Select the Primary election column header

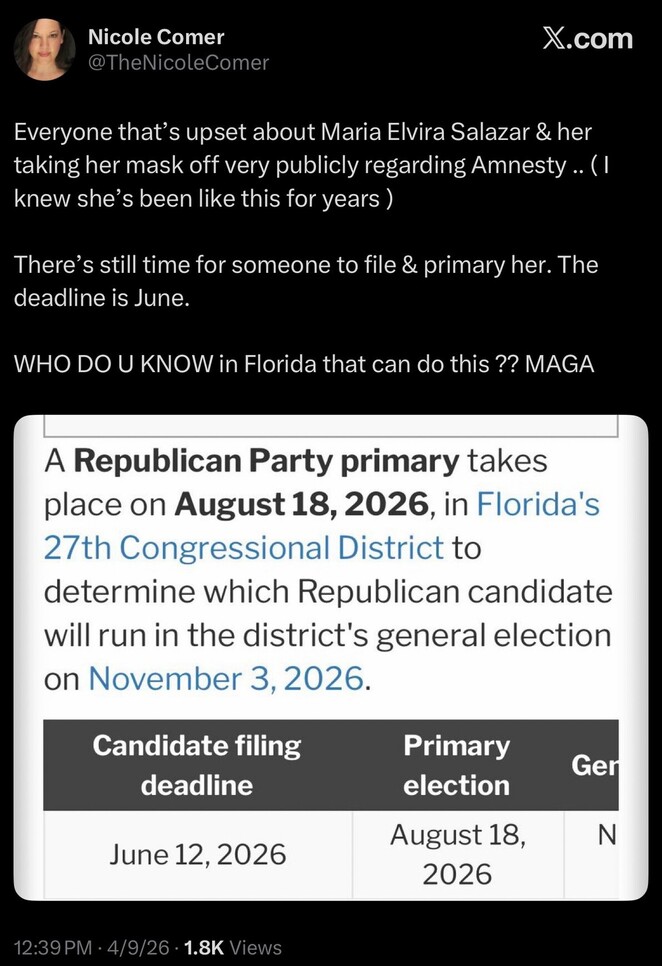(x=456, y=765)
